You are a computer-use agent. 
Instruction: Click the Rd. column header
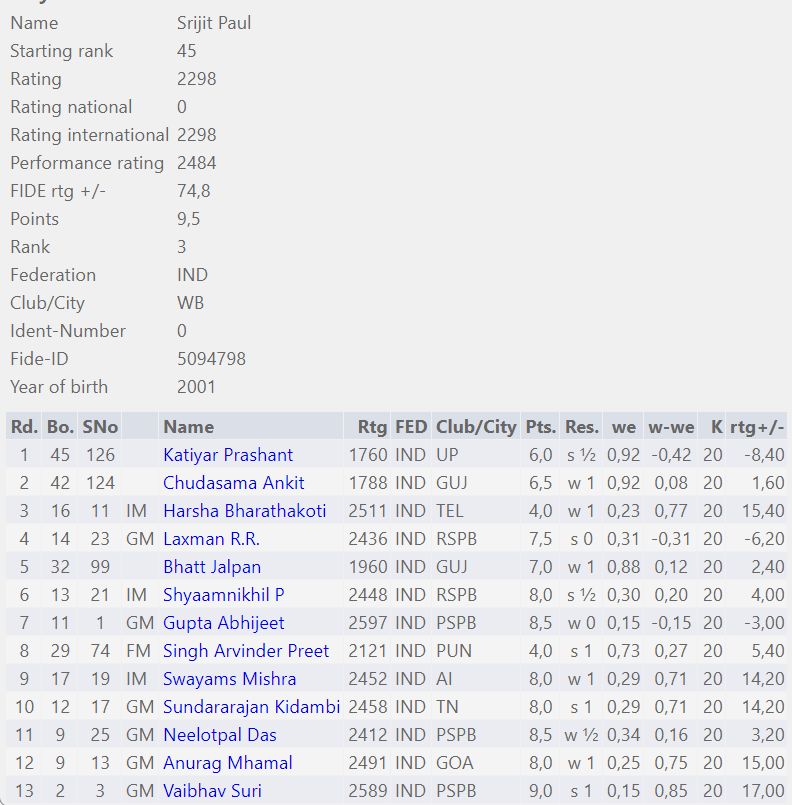(24, 427)
